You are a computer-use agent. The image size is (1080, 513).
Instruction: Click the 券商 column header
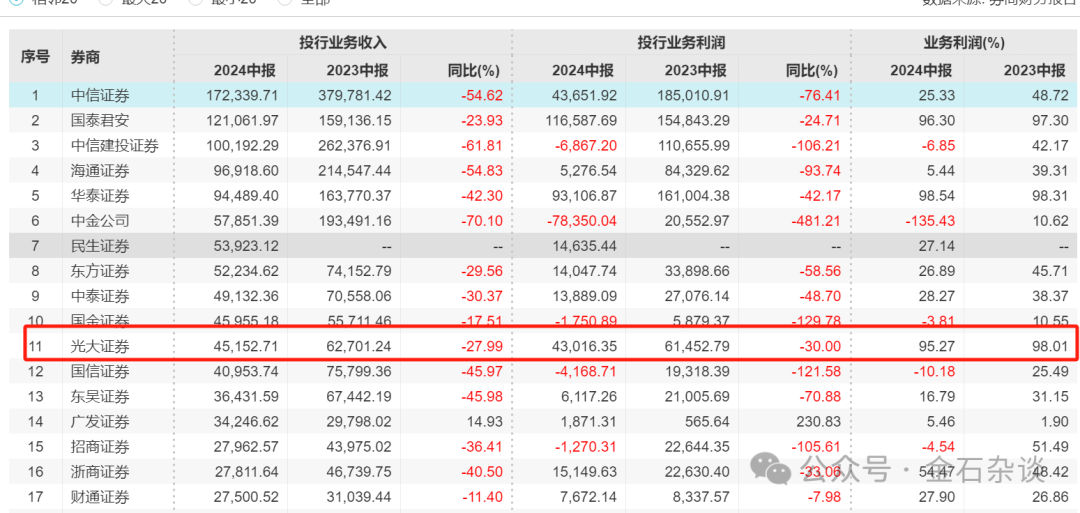coord(85,57)
